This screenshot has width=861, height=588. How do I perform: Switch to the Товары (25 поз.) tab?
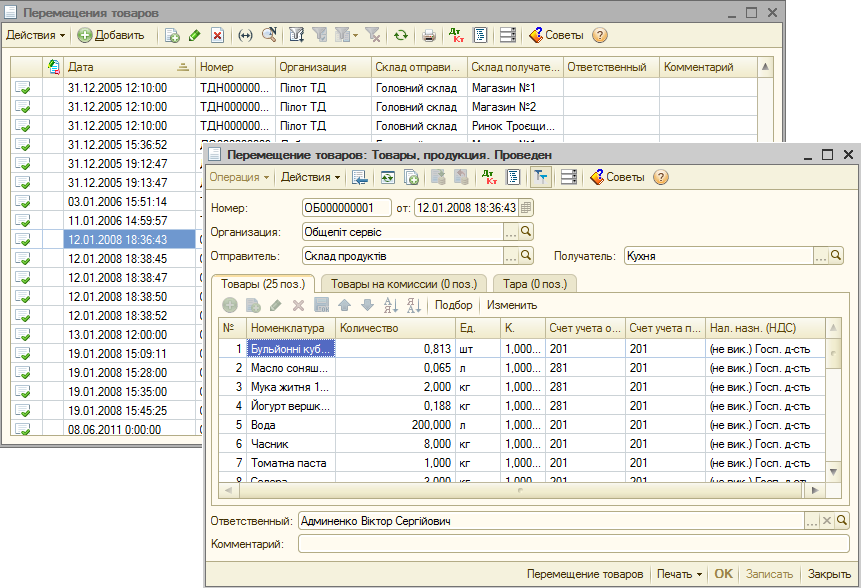click(x=262, y=284)
